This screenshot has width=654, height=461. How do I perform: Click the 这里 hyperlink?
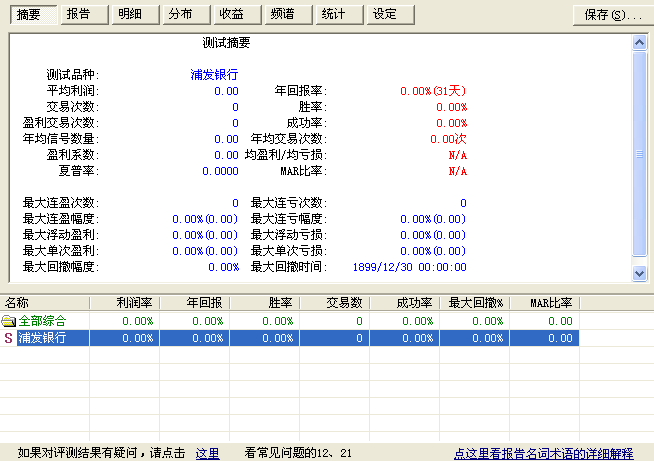207,453
